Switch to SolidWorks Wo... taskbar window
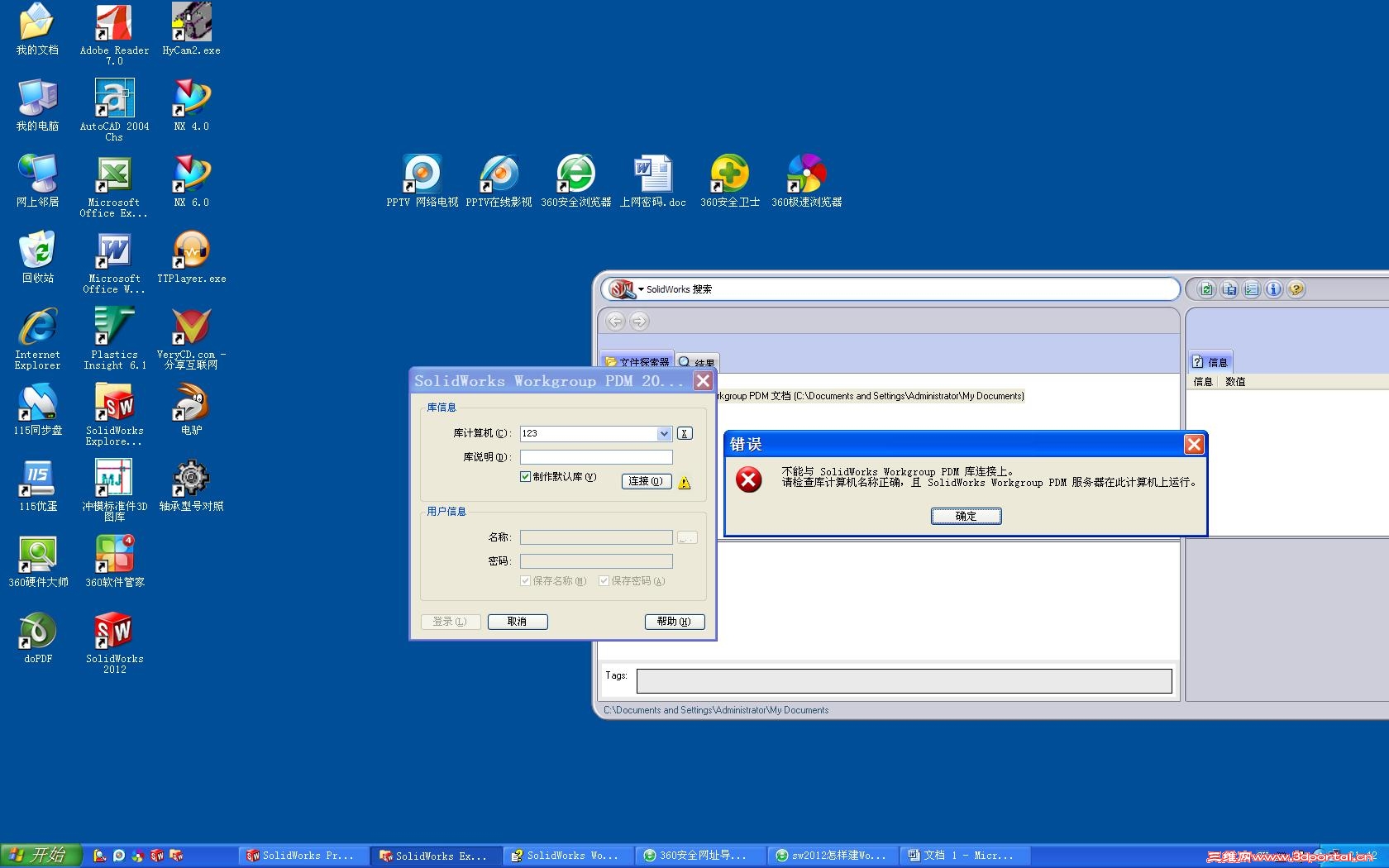Screen dimensions: 1389x868 click(x=567, y=856)
